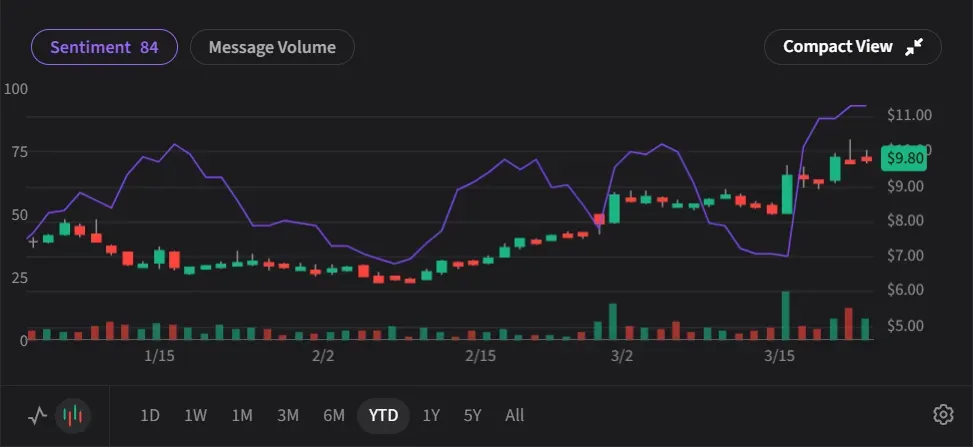Image resolution: width=973 pixels, height=447 pixels.
Task: Click the 3/15 date label
Action: pyautogui.click(x=779, y=356)
